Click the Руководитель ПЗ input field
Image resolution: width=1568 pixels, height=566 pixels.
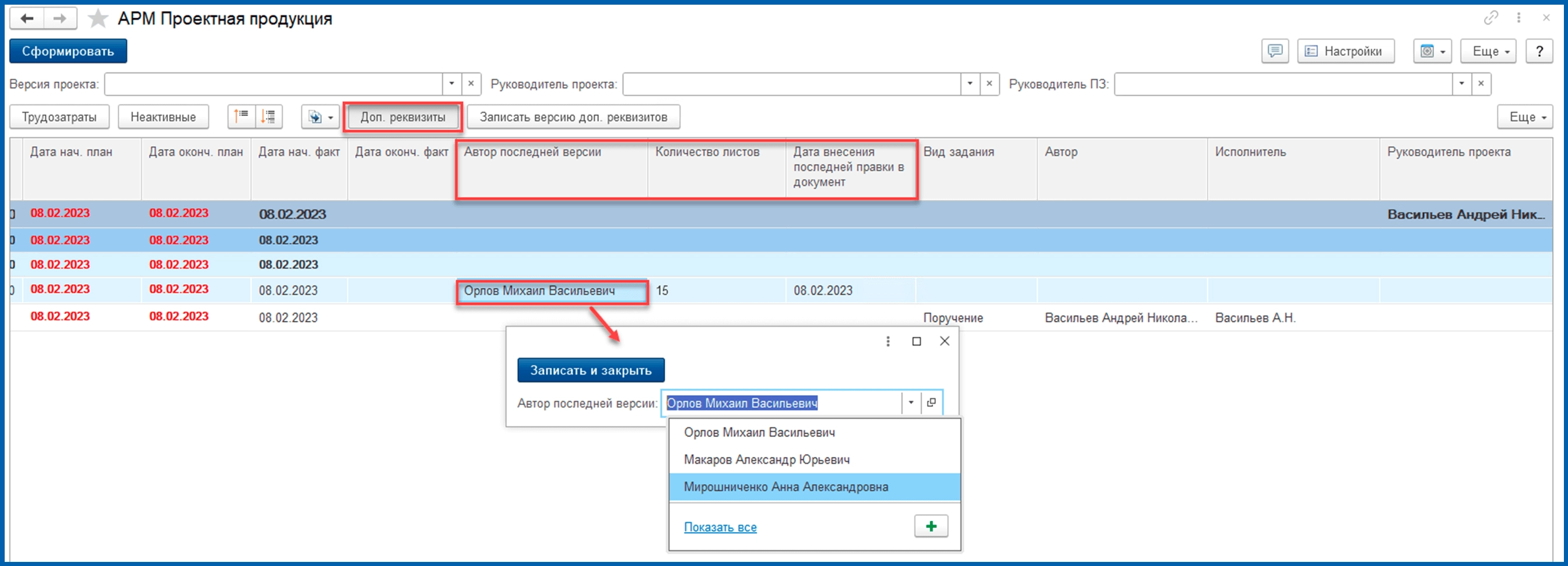(1282, 84)
